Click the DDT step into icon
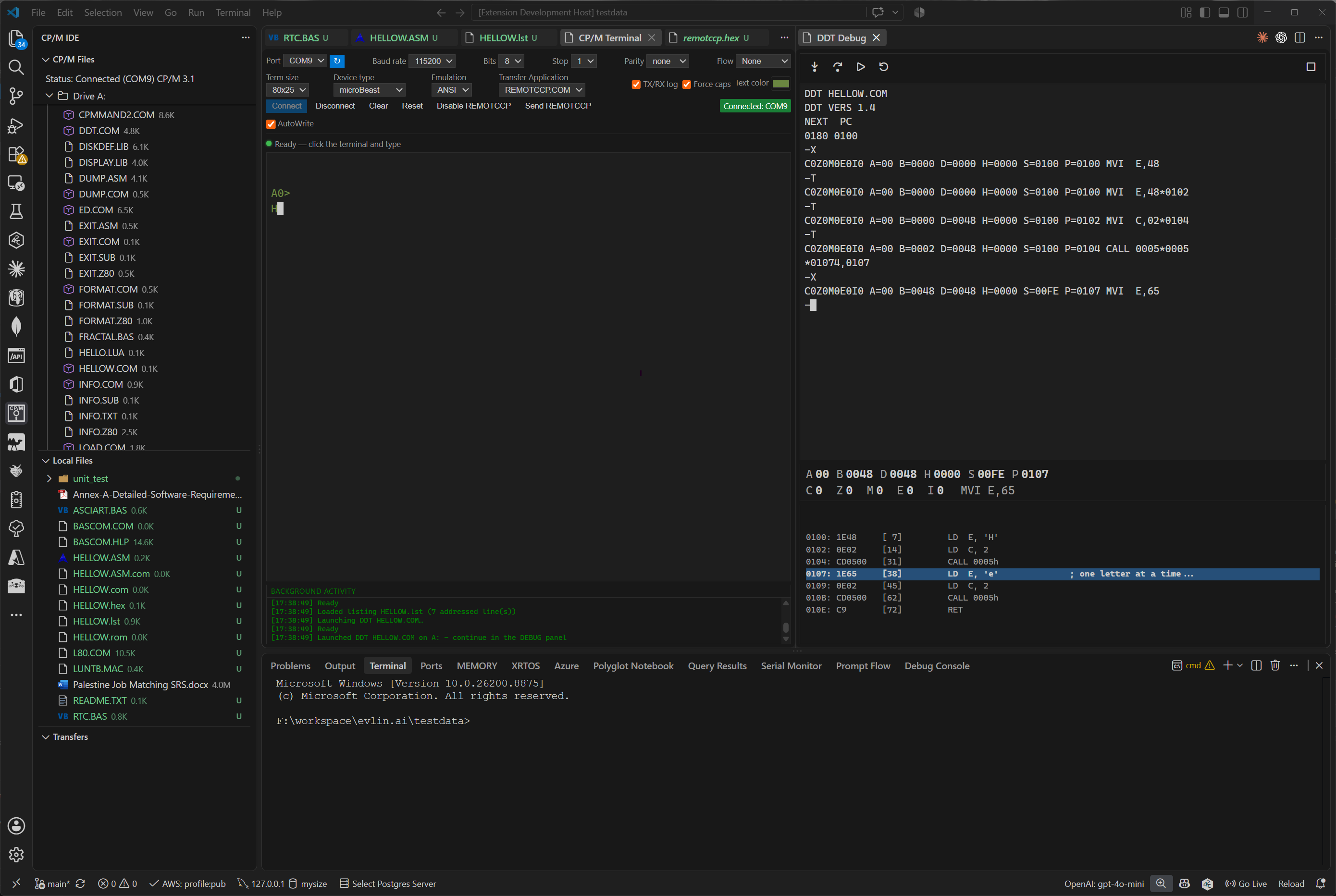Viewport: 1336px width, 896px height. coord(814,67)
